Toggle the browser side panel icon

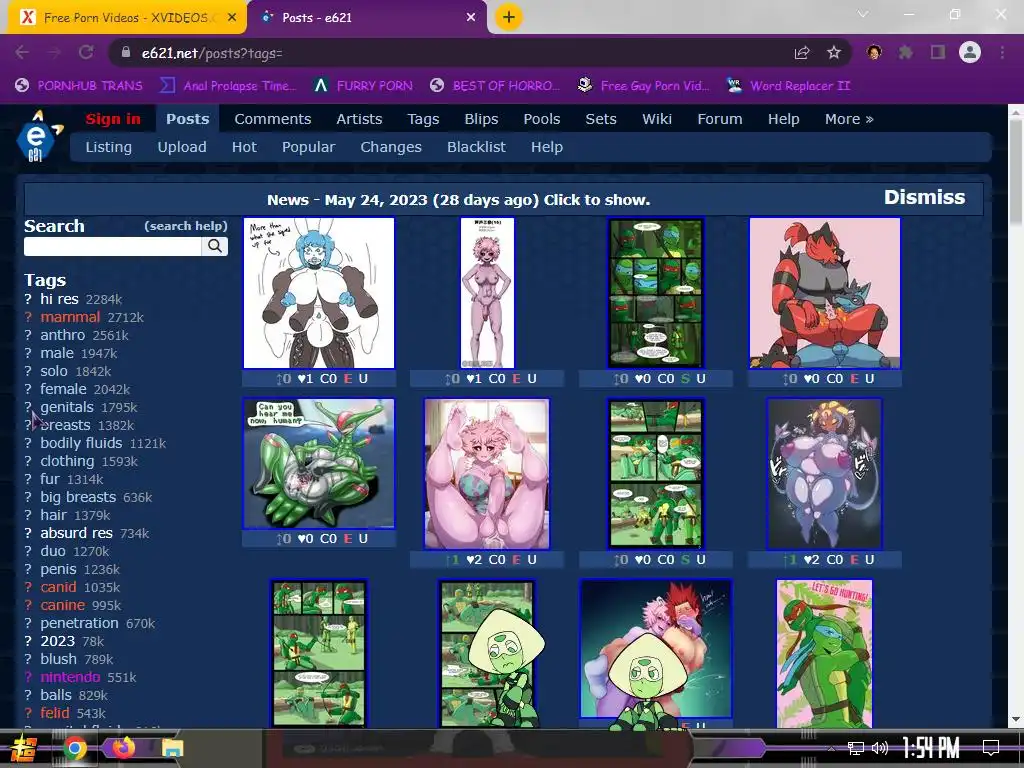[x=938, y=53]
